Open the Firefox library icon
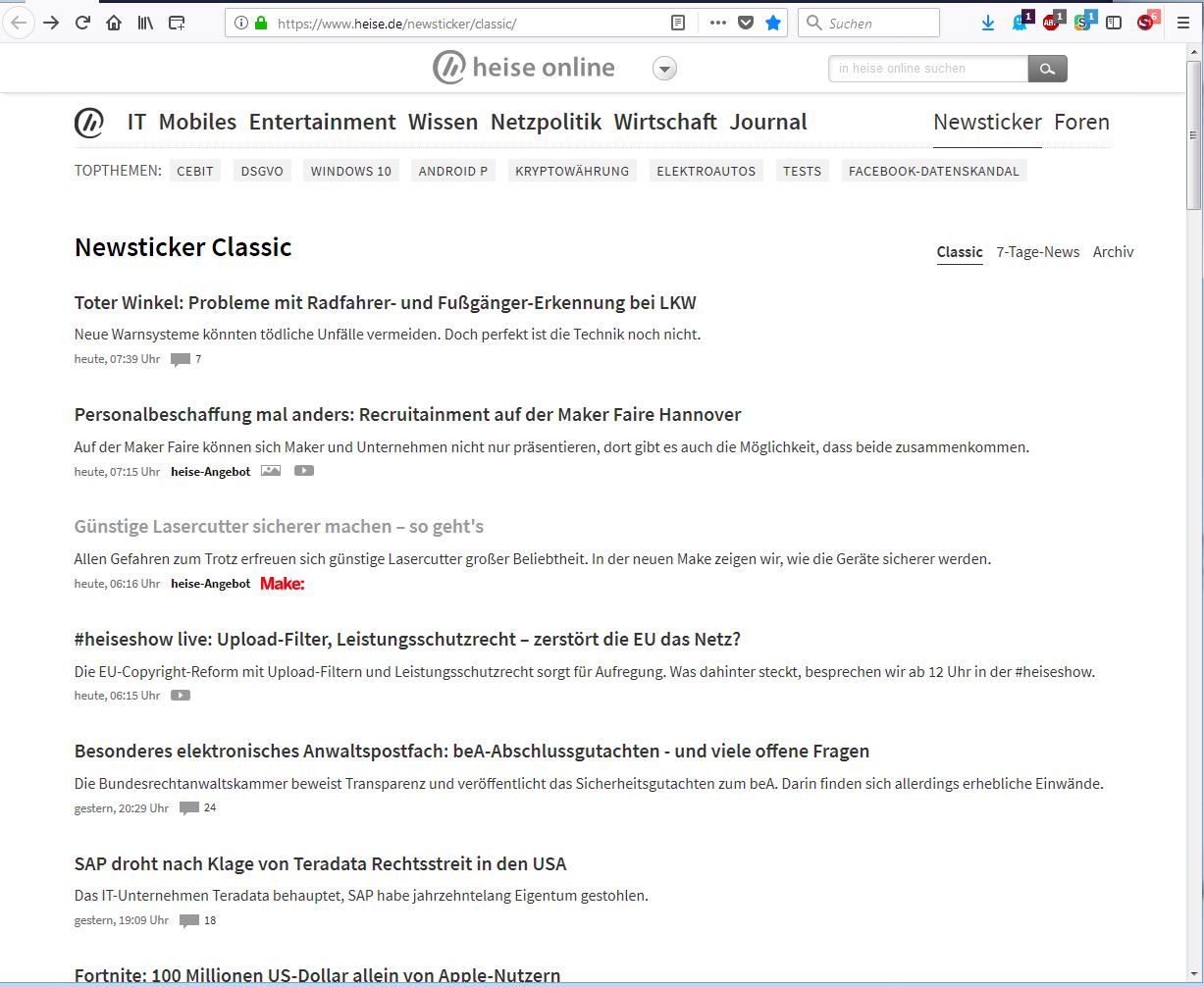The width and height of the screenshot is (1204, 987). (x=145, y=23)
